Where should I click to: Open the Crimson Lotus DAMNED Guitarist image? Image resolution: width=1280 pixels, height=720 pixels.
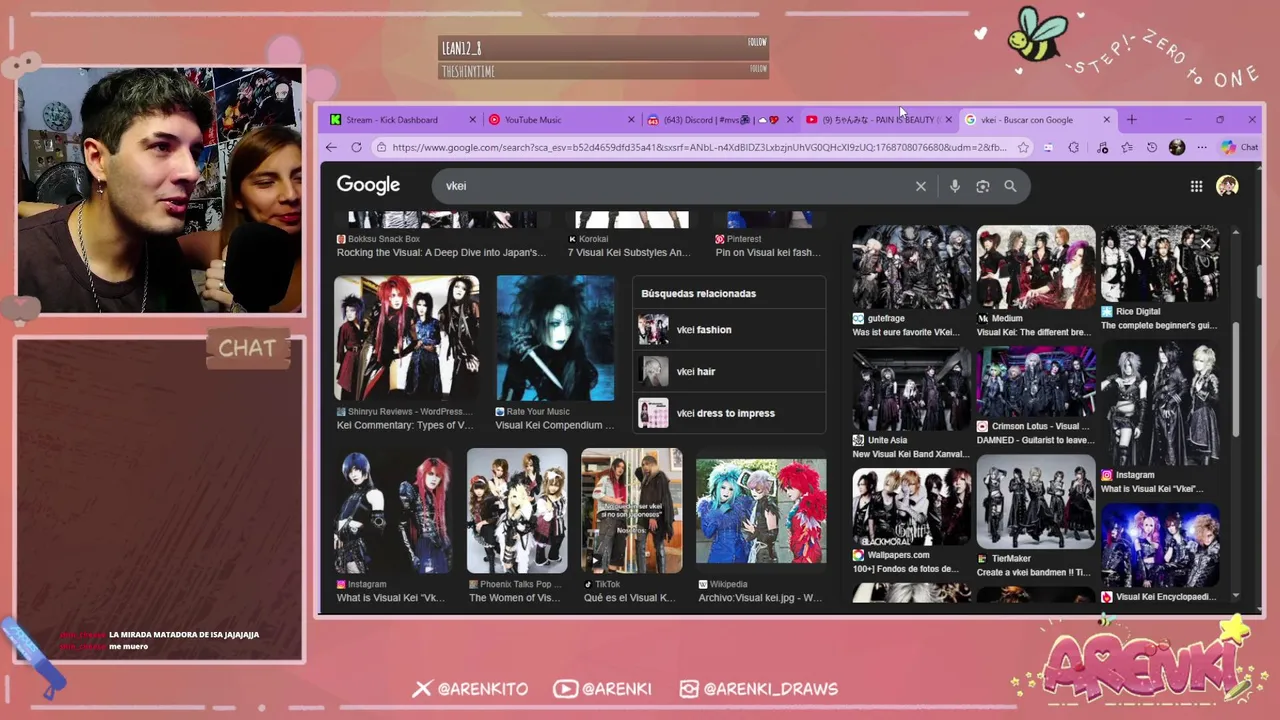pyautogui.click(x=1036, y=382)
